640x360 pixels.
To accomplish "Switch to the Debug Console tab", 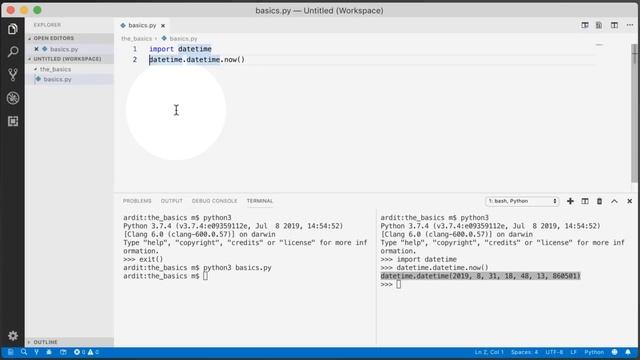I will (214, 201).
